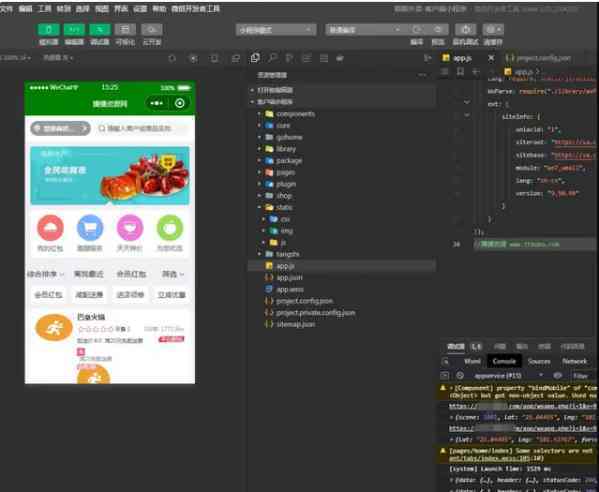Screen dimensions: 599x492
Task: Click the search icon above the file explorer
Action: point(272,58)
